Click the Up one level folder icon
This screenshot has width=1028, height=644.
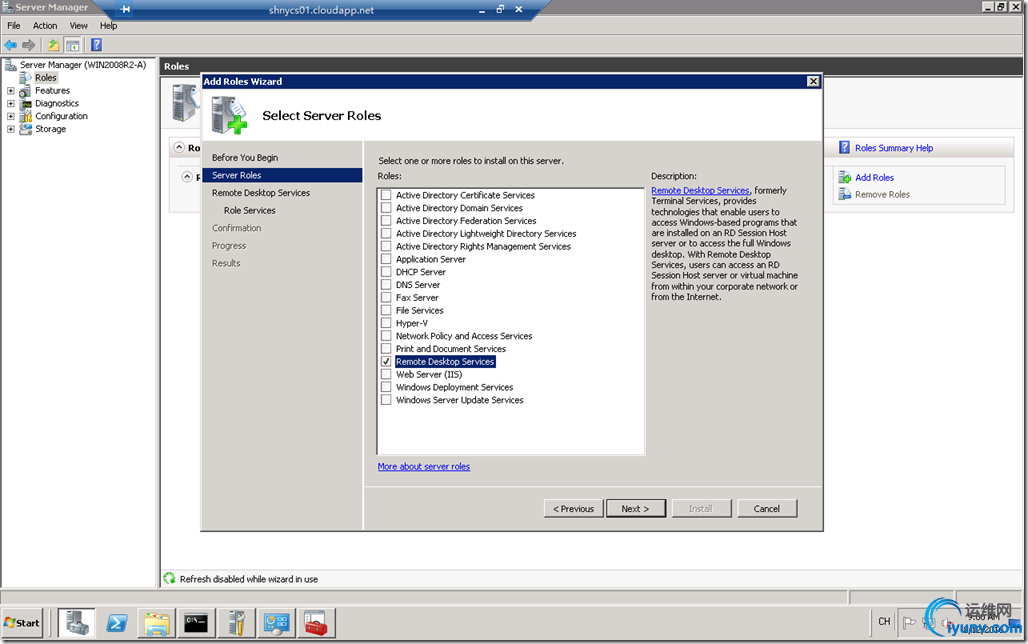coord(53,45)
